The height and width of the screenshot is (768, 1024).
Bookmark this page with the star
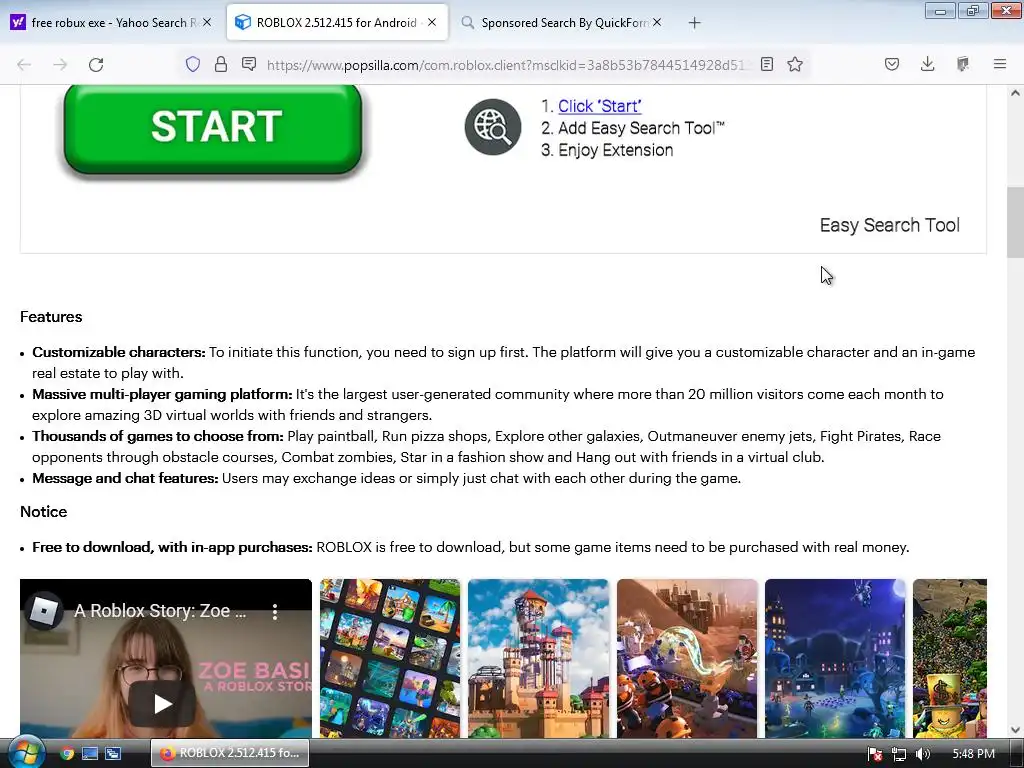[795, 64]
